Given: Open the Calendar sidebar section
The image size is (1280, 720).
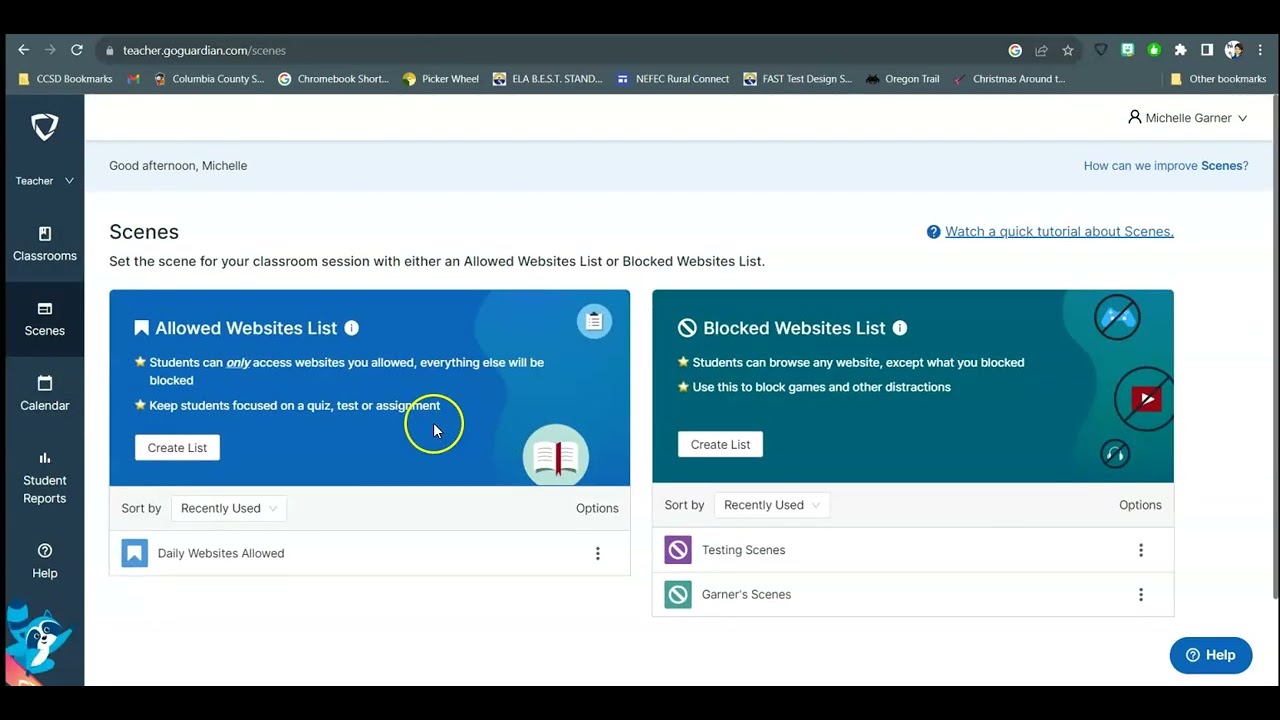Looking at the screenshot, I should 45,394.
